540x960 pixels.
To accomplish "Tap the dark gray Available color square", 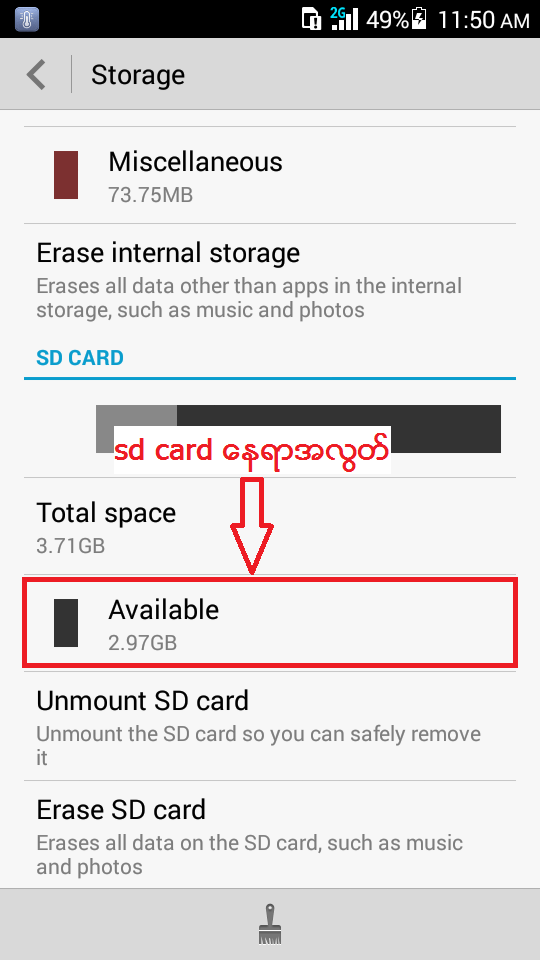I will click(66, 623).
